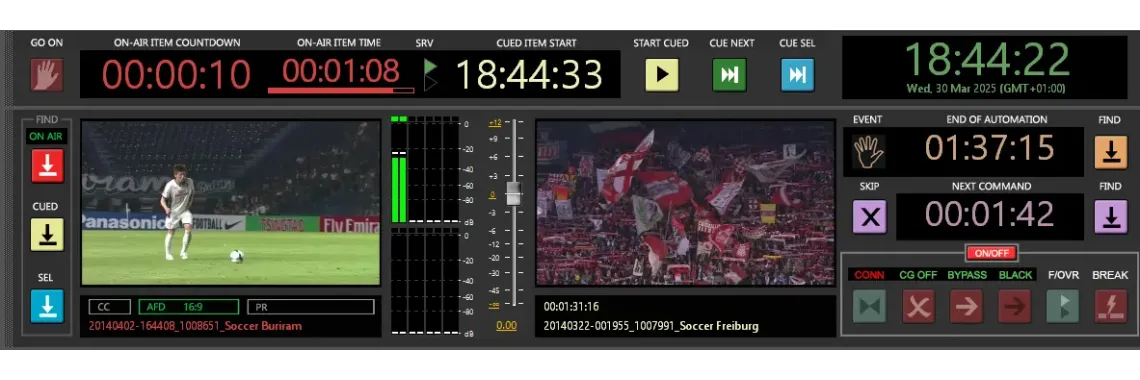Viewport: 1140px width, 380px height.
Task: Find the ON AIR item with red arrow
Action: [x=47, y=166]
